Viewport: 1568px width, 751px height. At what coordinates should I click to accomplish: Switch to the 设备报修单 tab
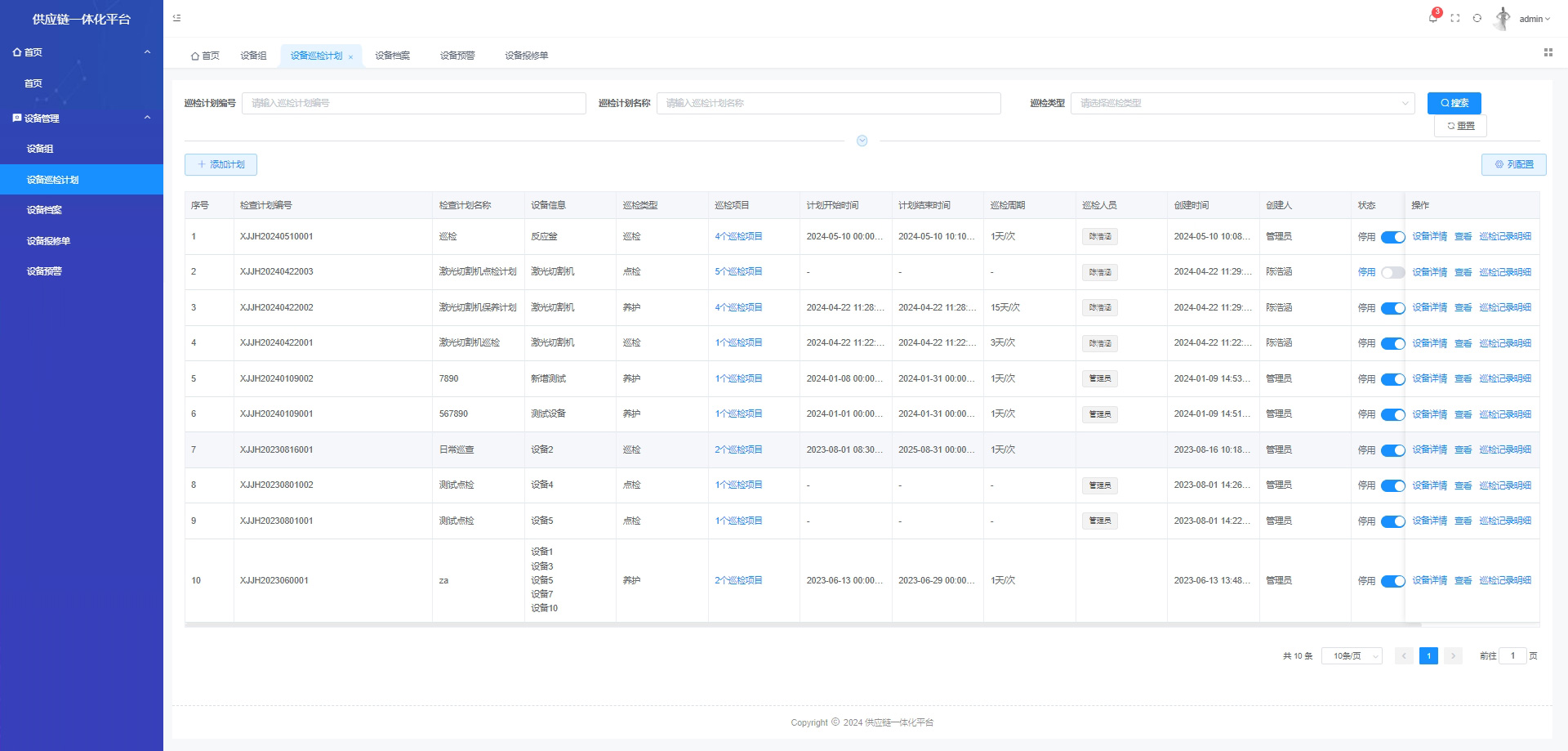click(527, 56)
